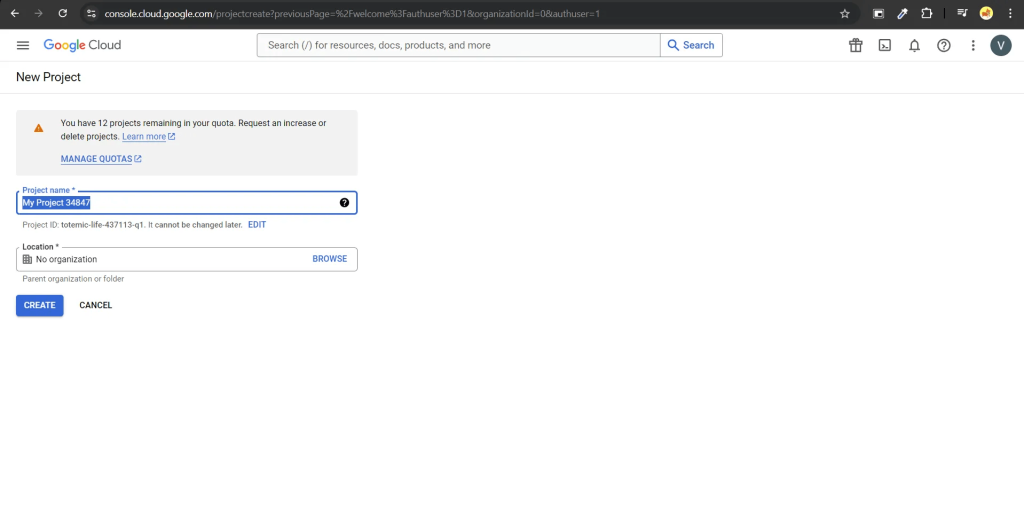Open the media controls icon in Chrome
This screenshot has height=516, width=1024.
pyautogui.click(x=962, y=14)
